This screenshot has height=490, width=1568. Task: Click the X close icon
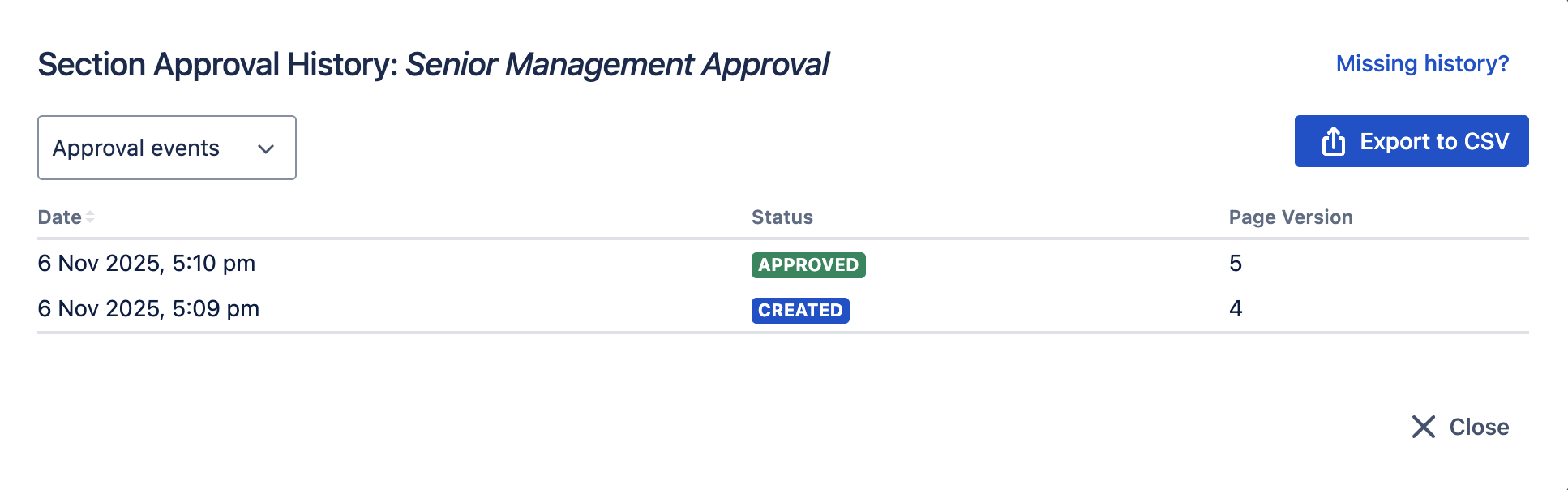[1423, 427]
